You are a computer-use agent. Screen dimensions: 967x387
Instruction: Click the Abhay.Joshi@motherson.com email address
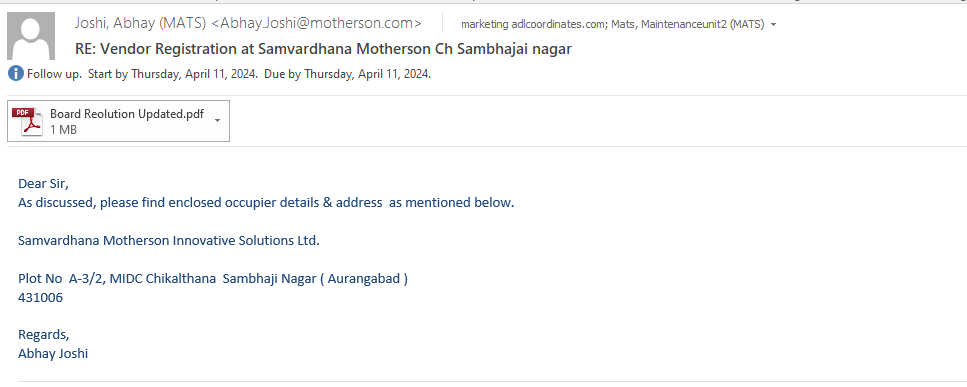pyautogui.click(x=316, y=23)
